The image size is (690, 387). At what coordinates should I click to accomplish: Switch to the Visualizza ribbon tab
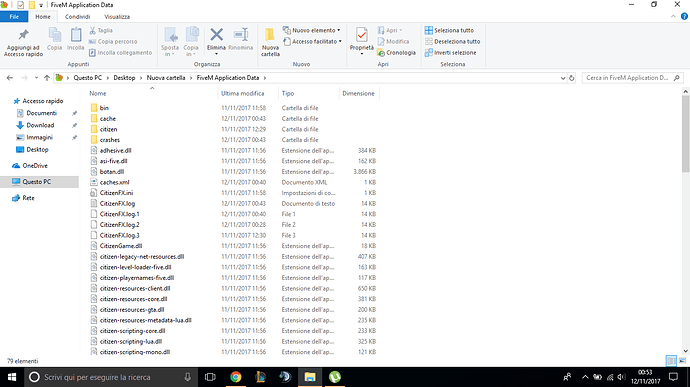(x=117, y=17)
